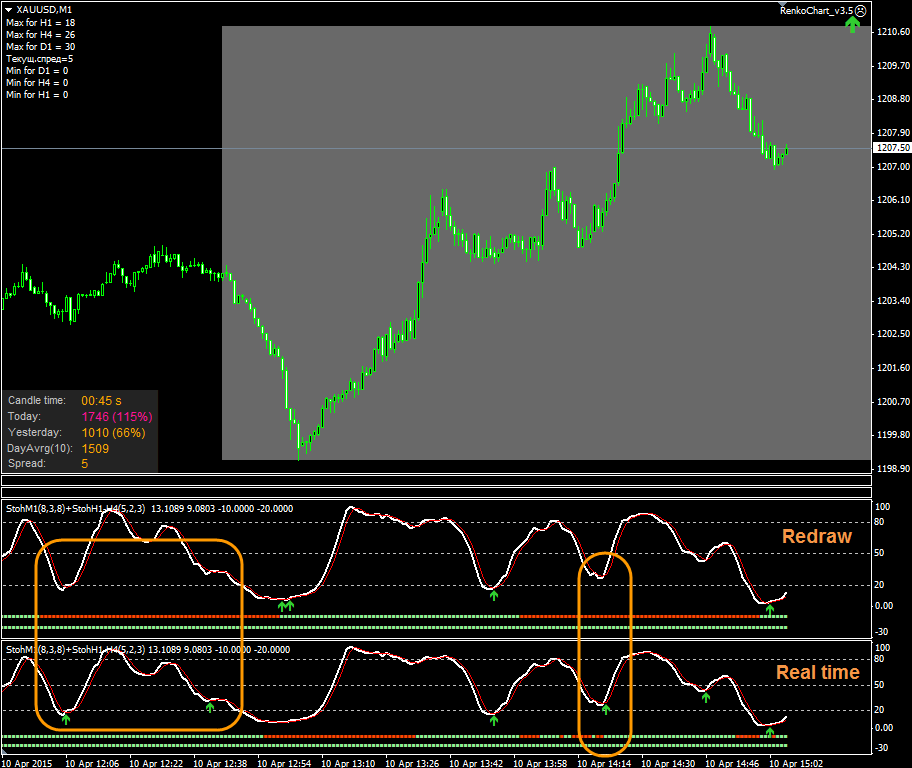Click the sad smiley expert advisor status icon
912x768 pixels.
coord(861,10)
